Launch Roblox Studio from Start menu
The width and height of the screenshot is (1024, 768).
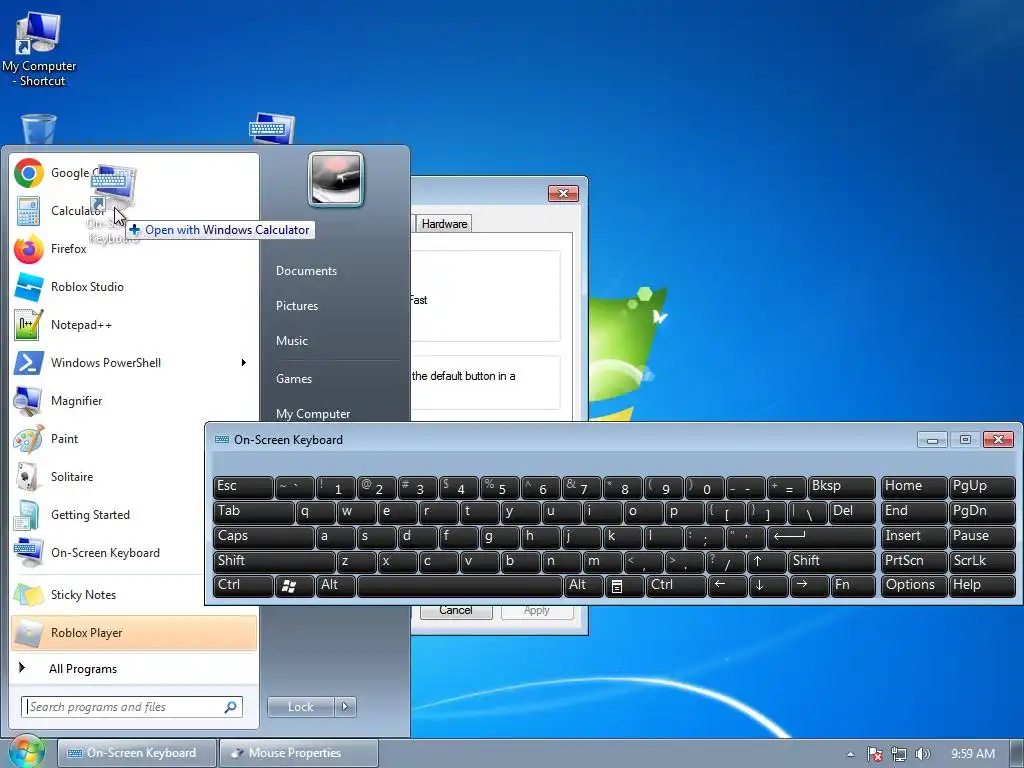134,287
